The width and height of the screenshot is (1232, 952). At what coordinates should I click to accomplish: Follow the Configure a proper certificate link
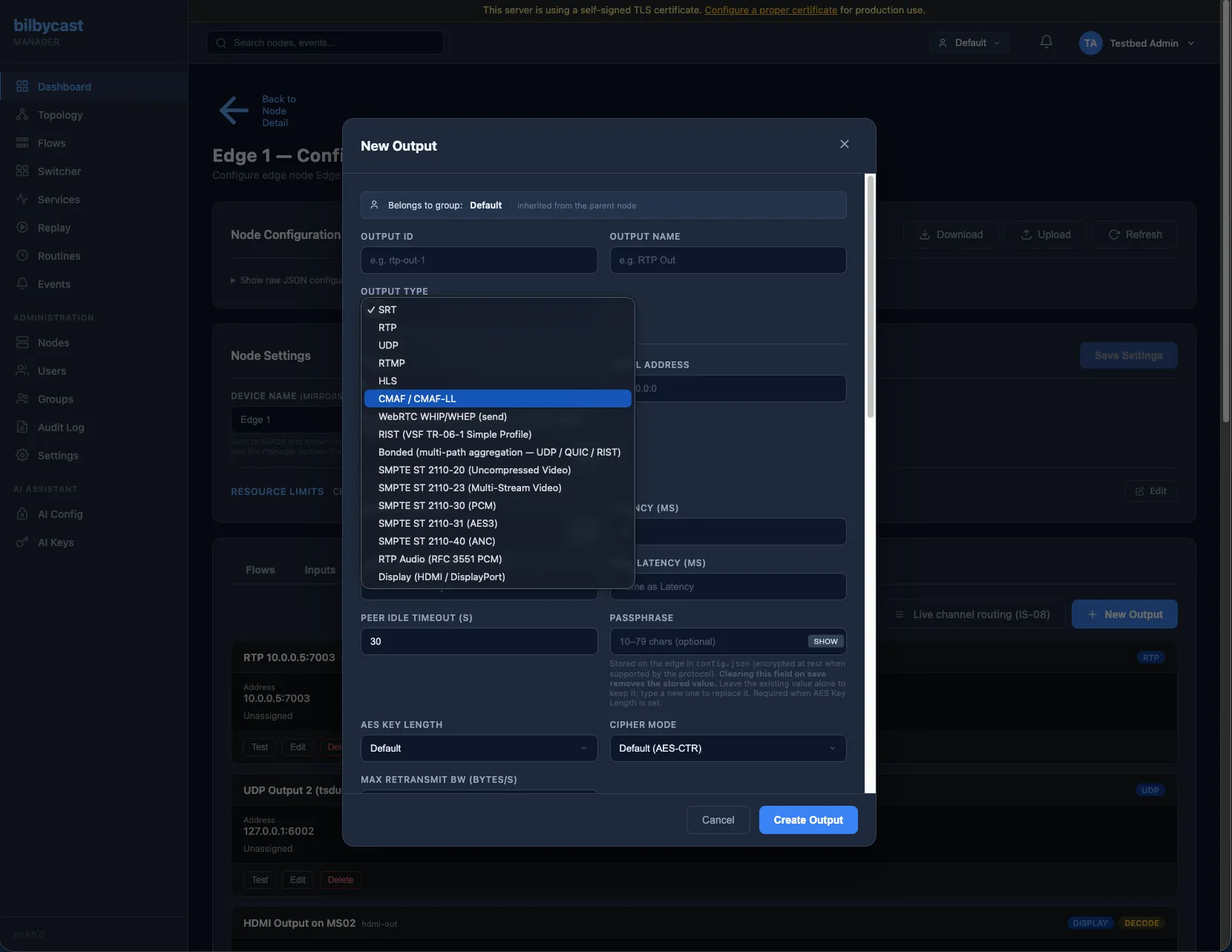[x=770, y=10]
